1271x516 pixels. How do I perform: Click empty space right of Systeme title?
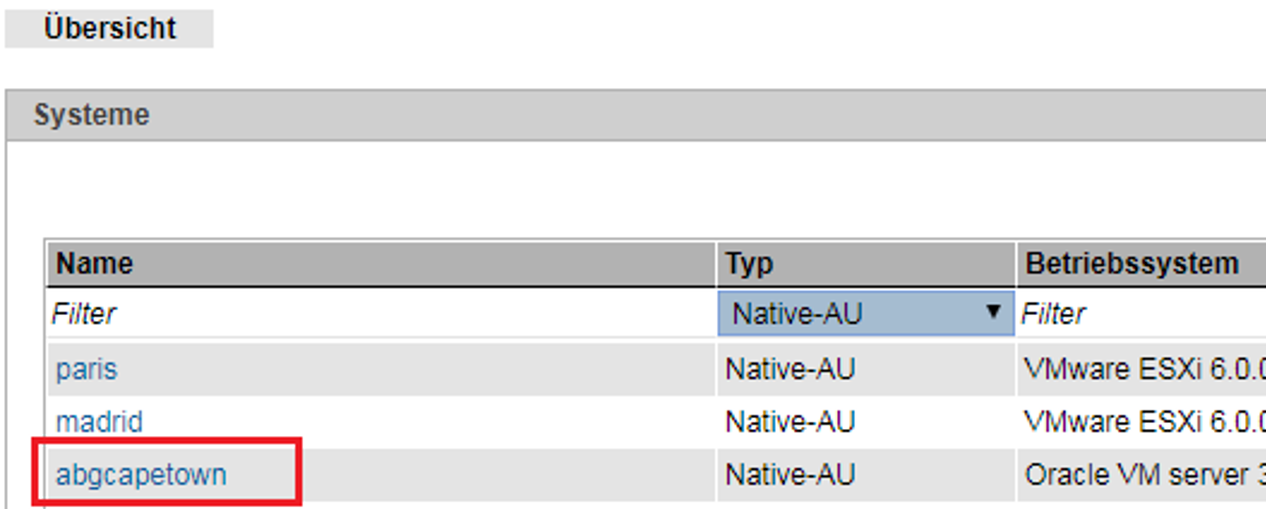[700, 115]
